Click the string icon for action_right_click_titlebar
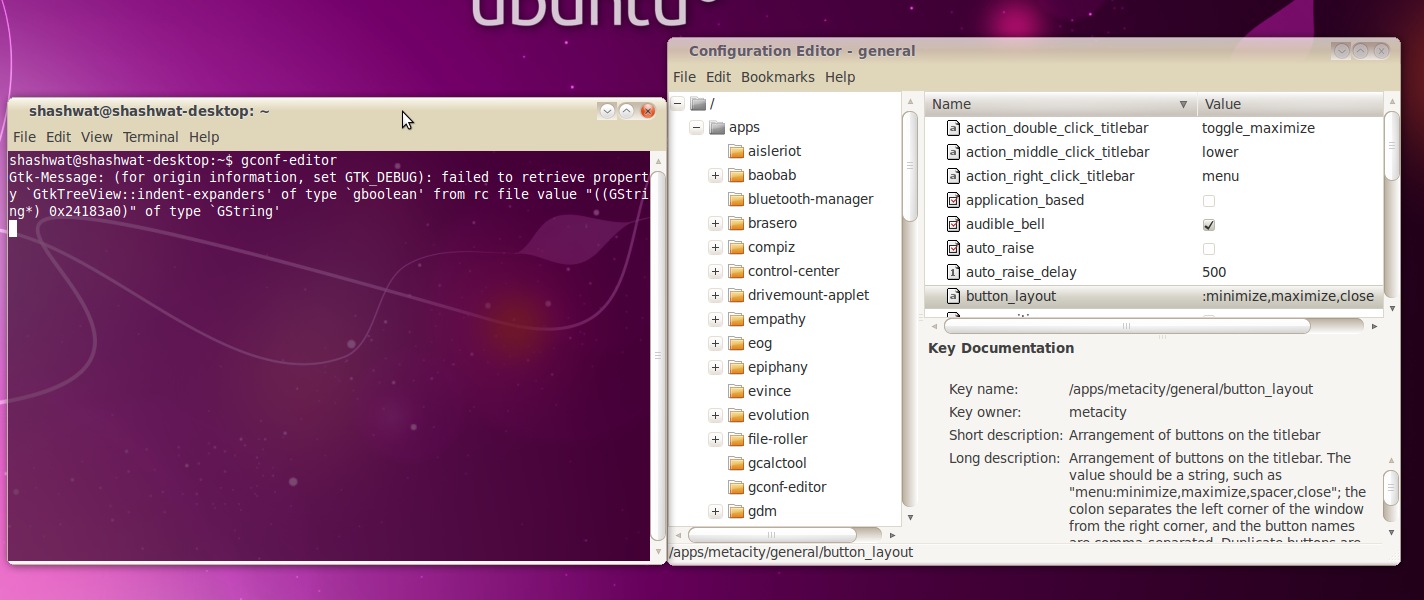Image resolution: width=1424 pixels, height=600 pixels. click(953, 176)
